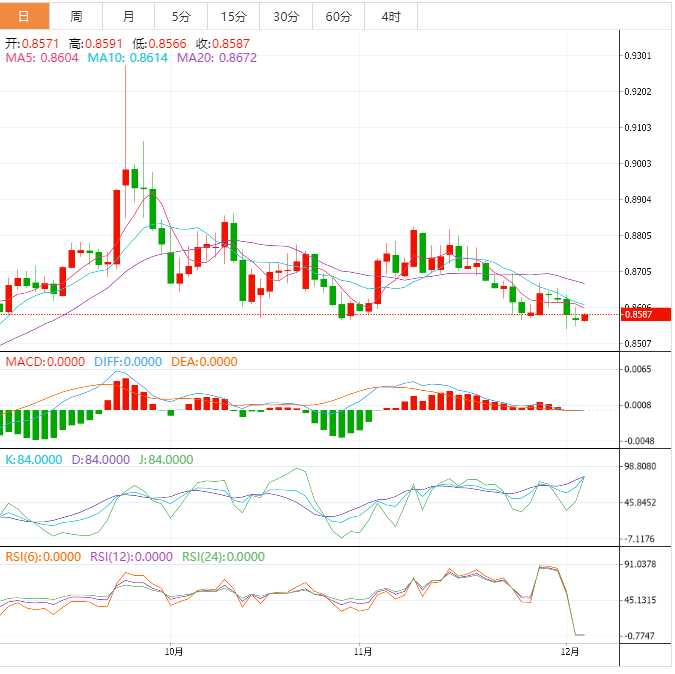Click the 12月 date axis marker
The height and width of the screenshot is (674, 675).
(x=570, y=652)
